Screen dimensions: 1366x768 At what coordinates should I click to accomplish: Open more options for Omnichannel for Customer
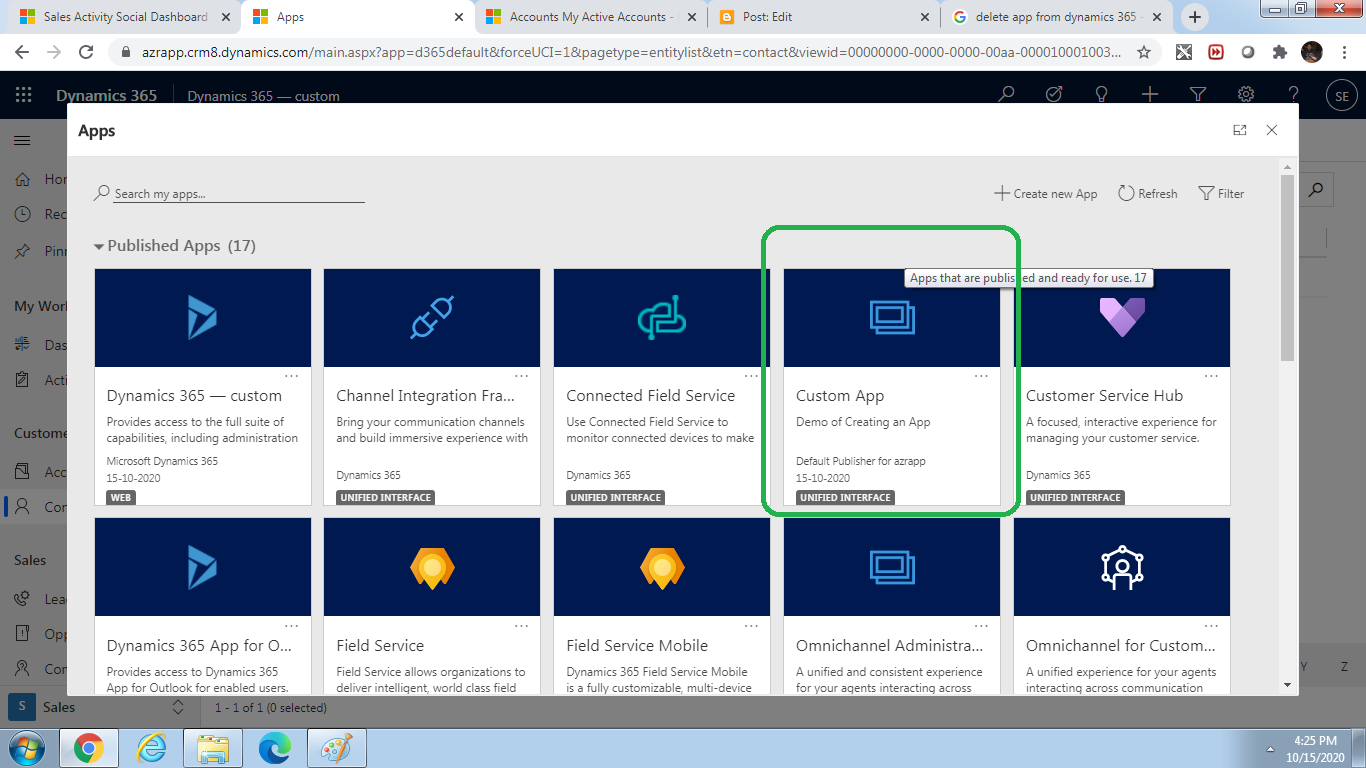1212,626
